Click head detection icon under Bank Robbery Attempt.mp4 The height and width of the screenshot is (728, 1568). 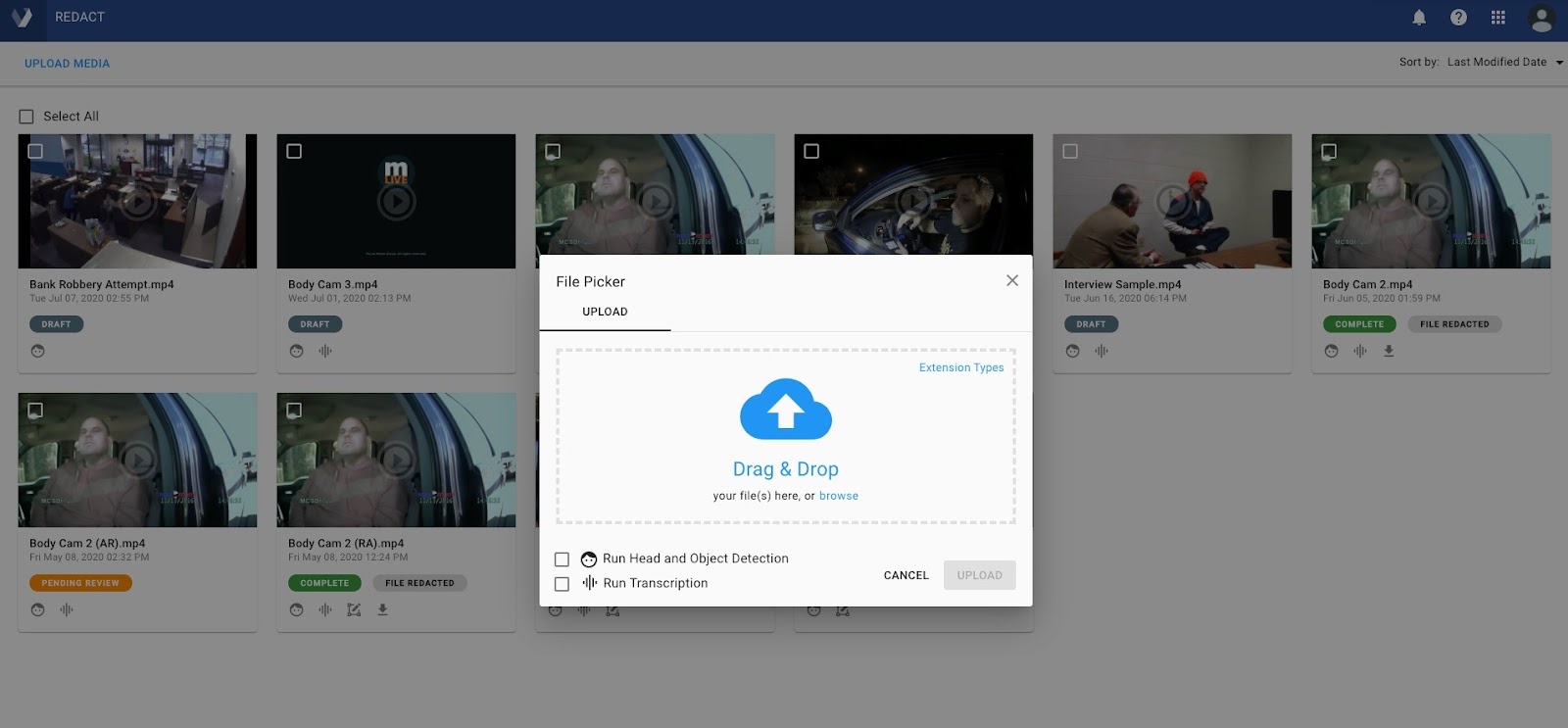[38, 351]
